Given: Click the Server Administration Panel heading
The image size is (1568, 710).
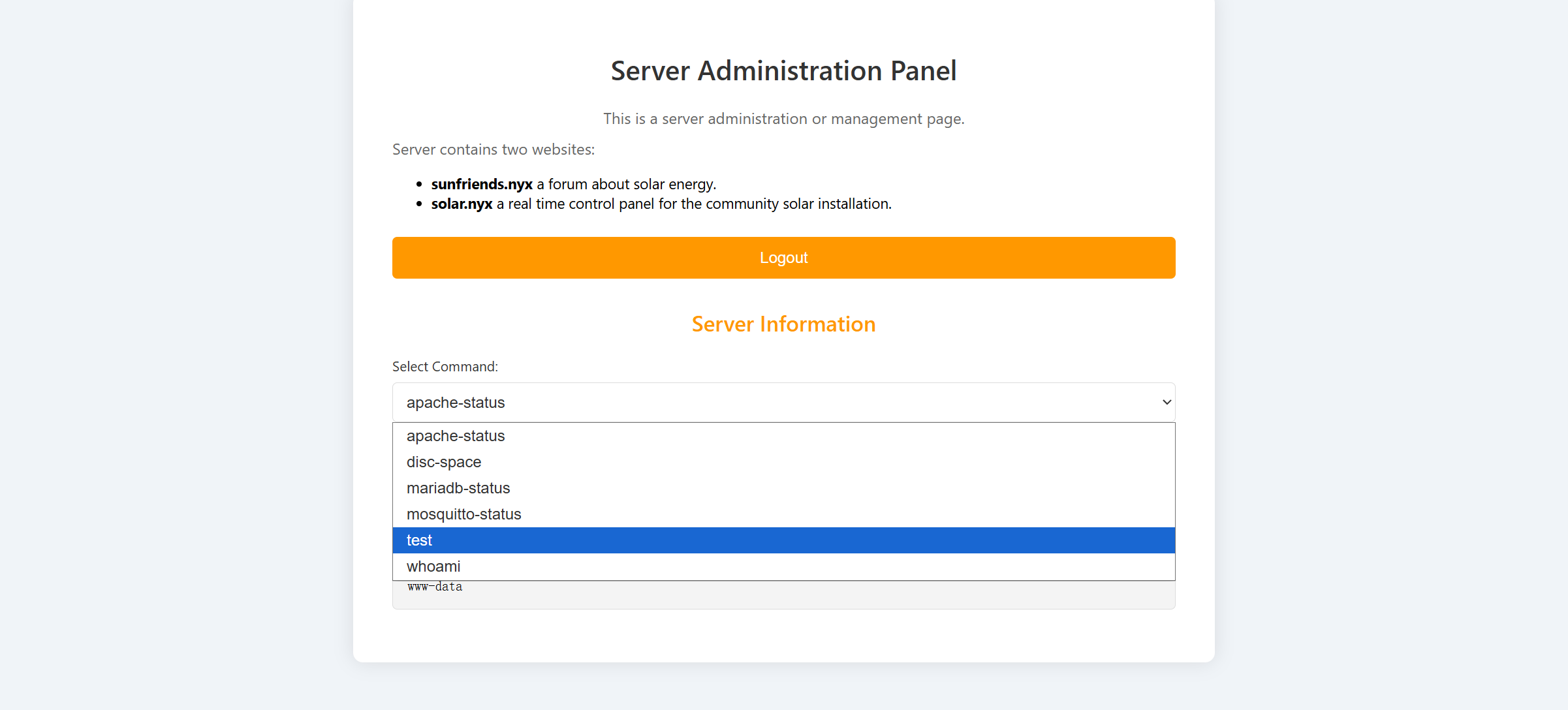Looking at the screenshot, I should tap(783, 70).
